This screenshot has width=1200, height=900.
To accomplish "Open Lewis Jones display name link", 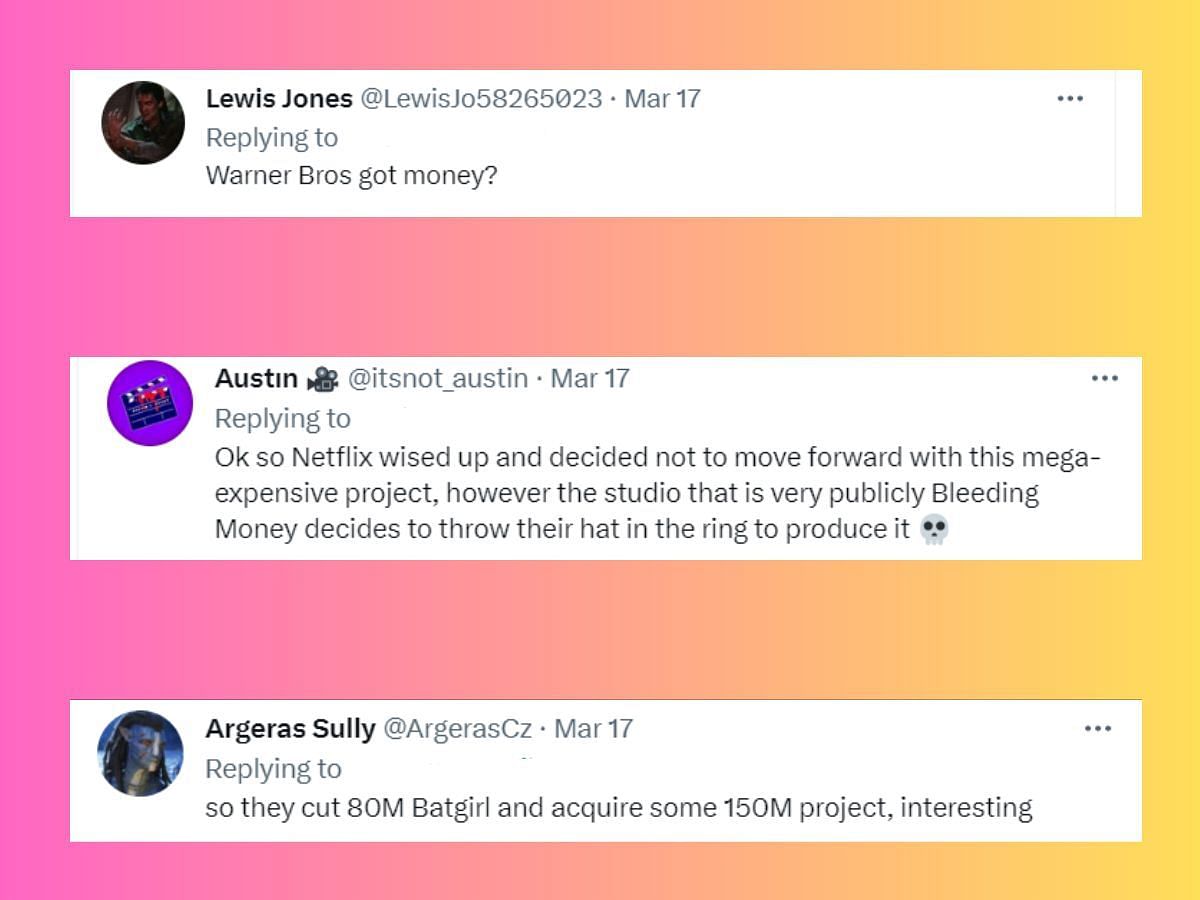I will tap(279, 99).
